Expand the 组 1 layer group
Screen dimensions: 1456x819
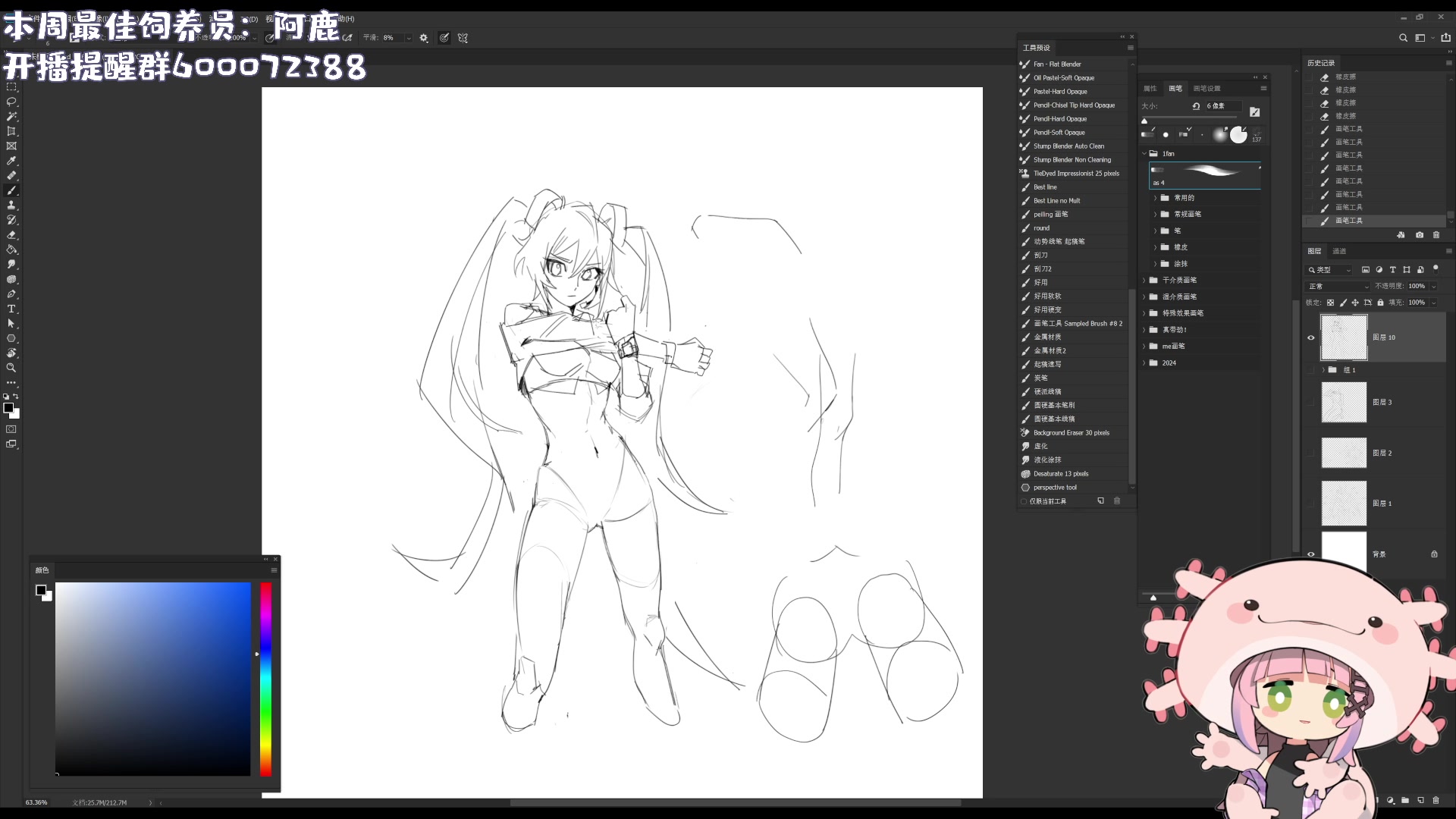tap(1323, 370)
